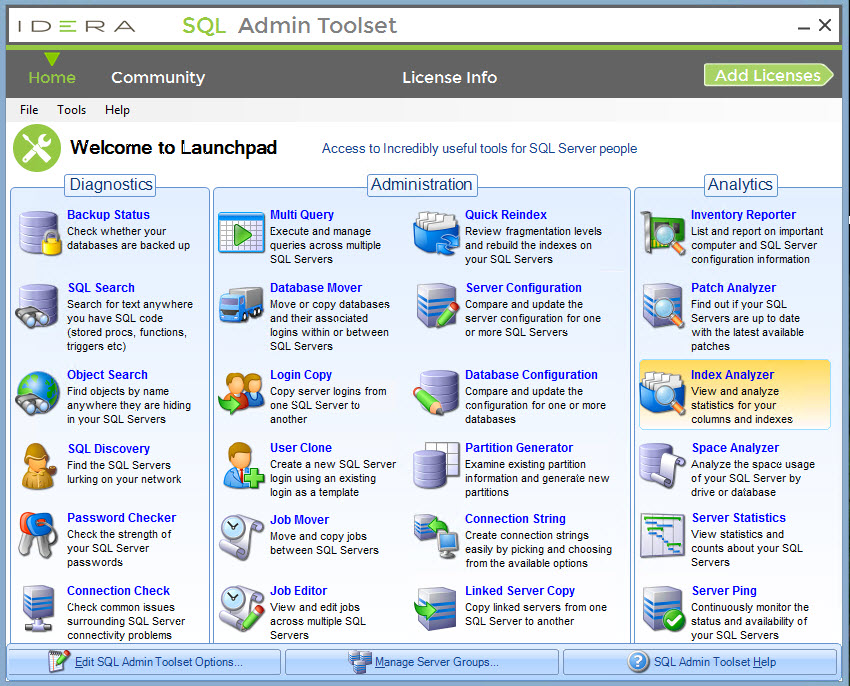Launch the Server Ping icon
Image resolution: width=850 pixels, height=686 pixels.
point(662,608)
